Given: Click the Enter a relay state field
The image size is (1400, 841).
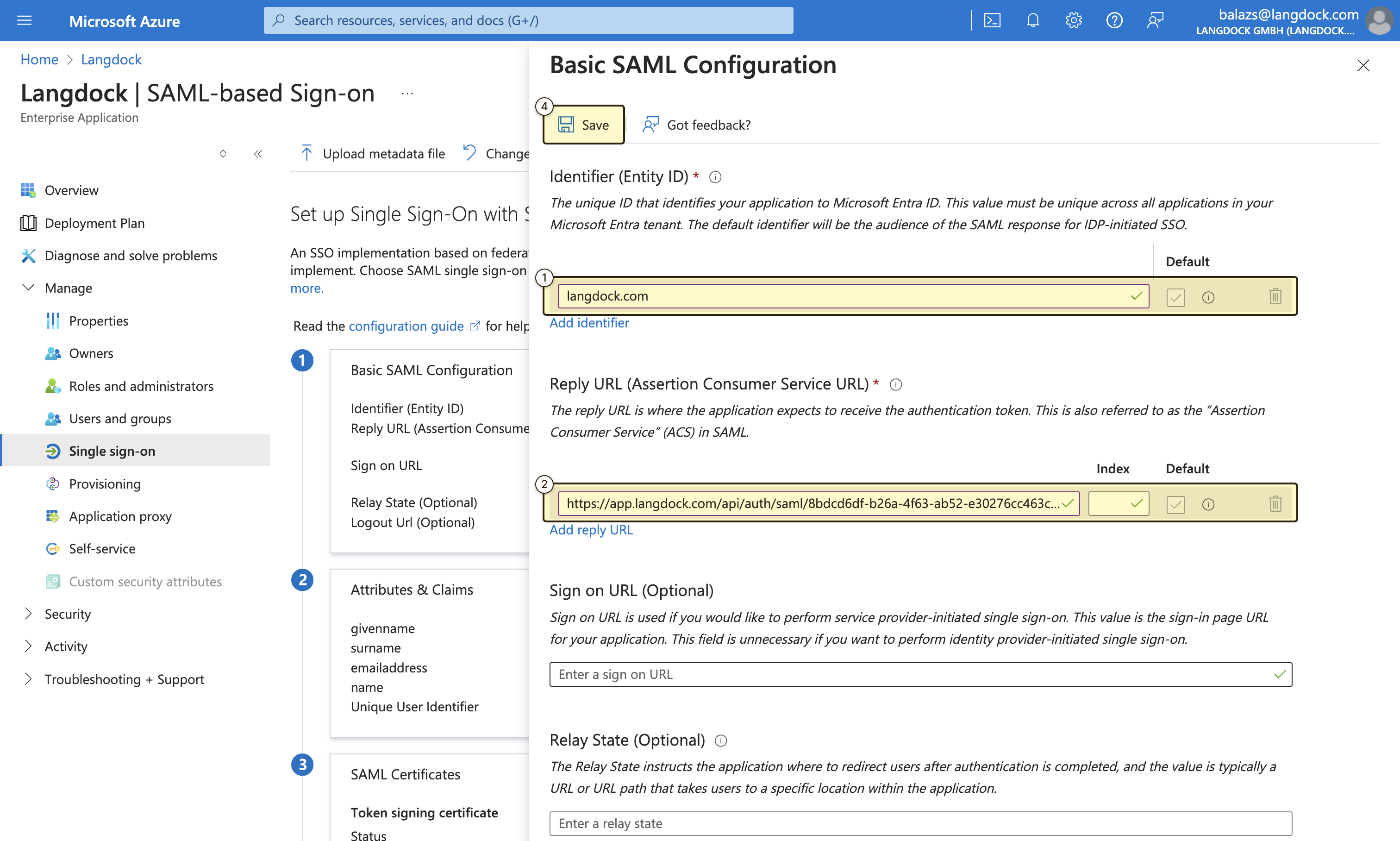Looking at the screenshot, I should (921, 823).
